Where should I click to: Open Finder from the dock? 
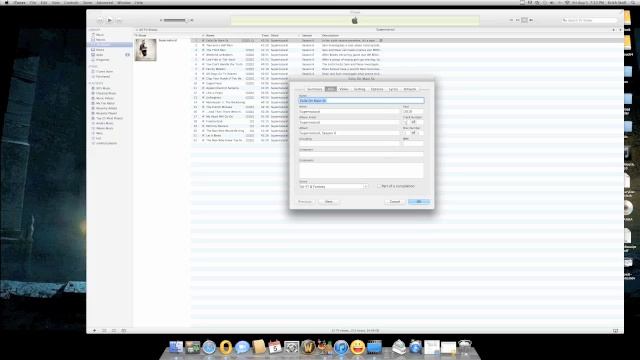pyautogui.click(x=176, y=347)
